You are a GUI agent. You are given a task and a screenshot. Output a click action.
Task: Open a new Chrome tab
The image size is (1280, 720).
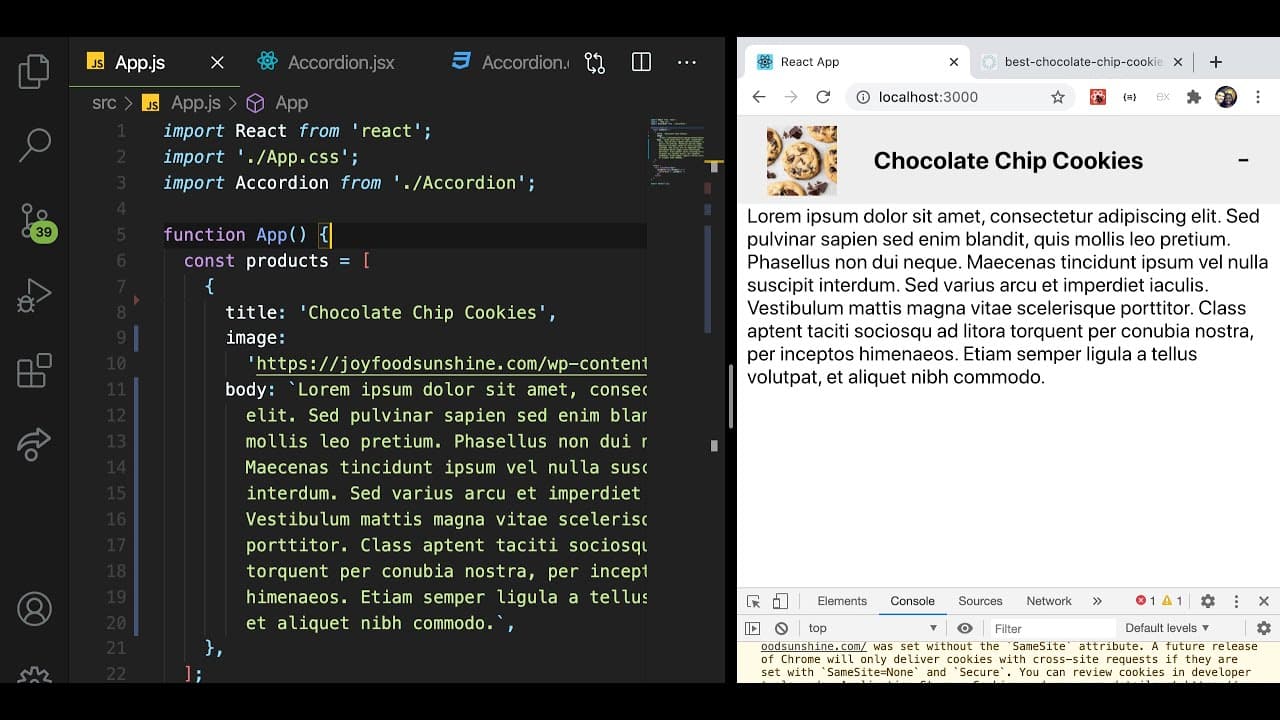point(1215,62)
